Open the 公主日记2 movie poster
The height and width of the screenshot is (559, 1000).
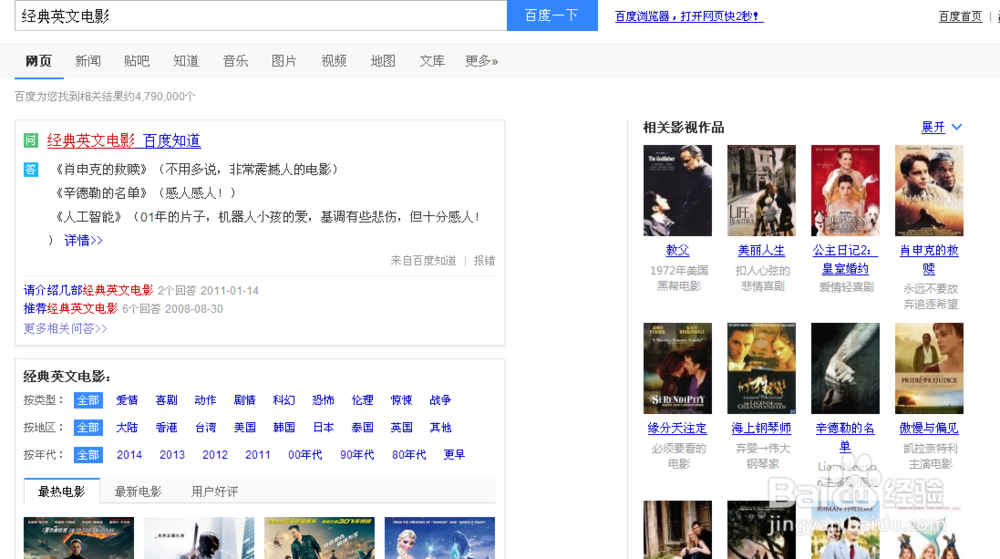tap(845, 191)
